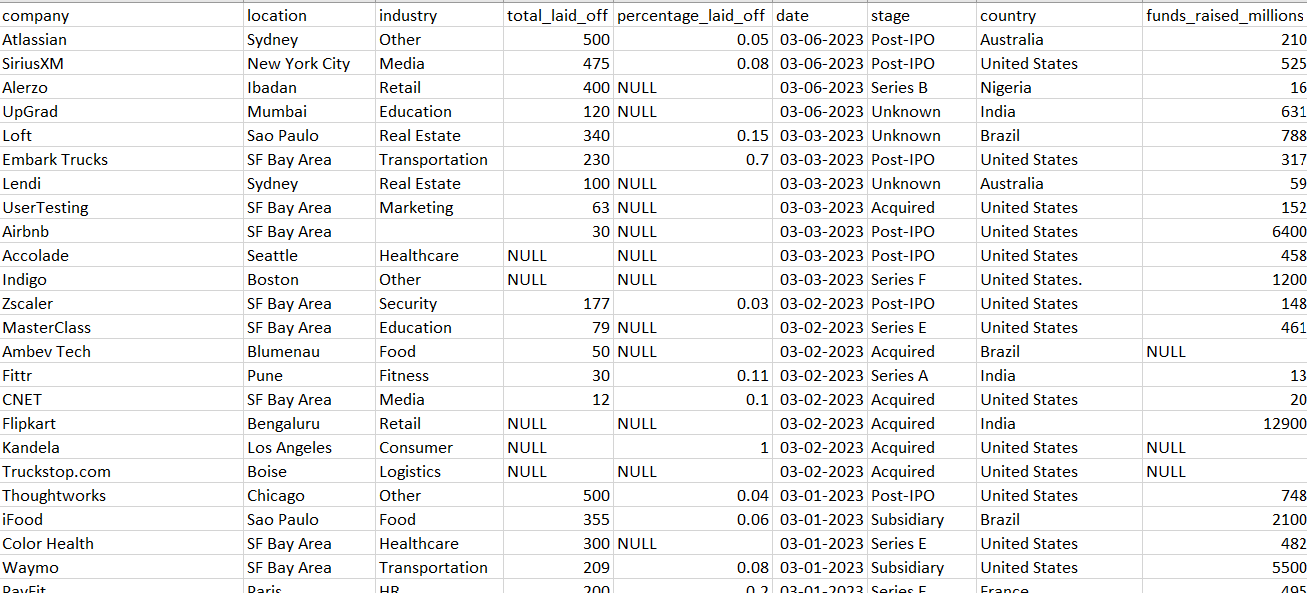Click the Fitness industry cell for Fittr

coord(439,375)
